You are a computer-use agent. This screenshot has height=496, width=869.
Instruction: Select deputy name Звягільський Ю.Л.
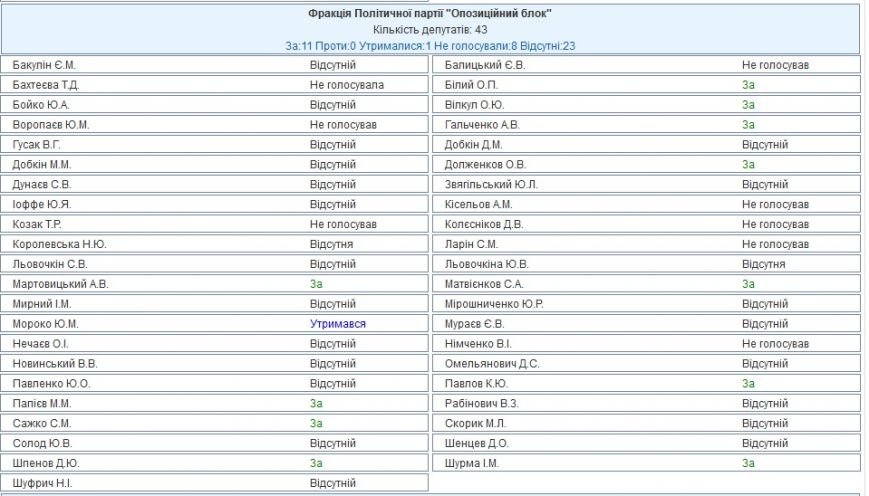tap(491, 185)
